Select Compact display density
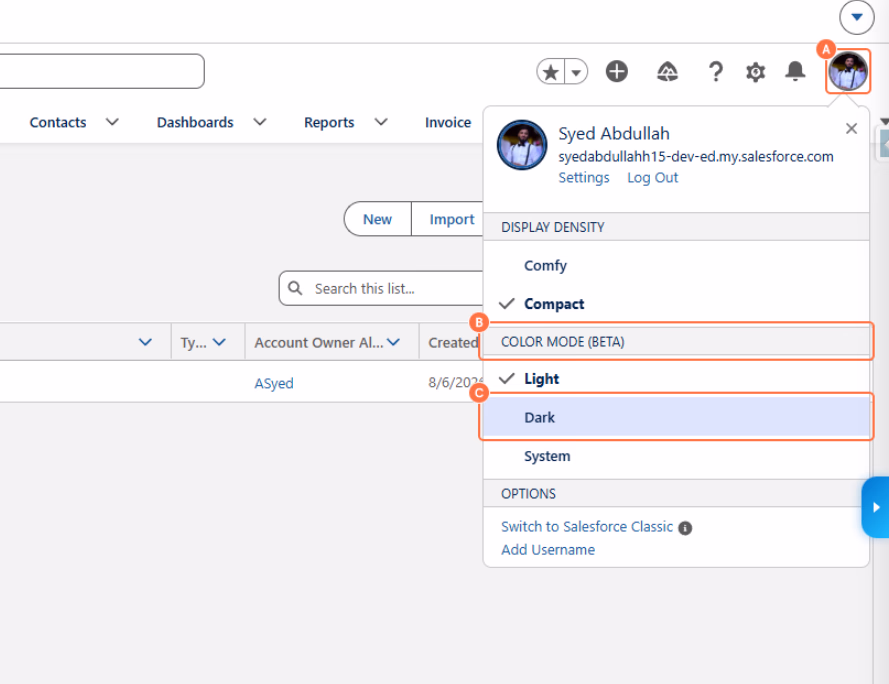 tap(676, 304)
